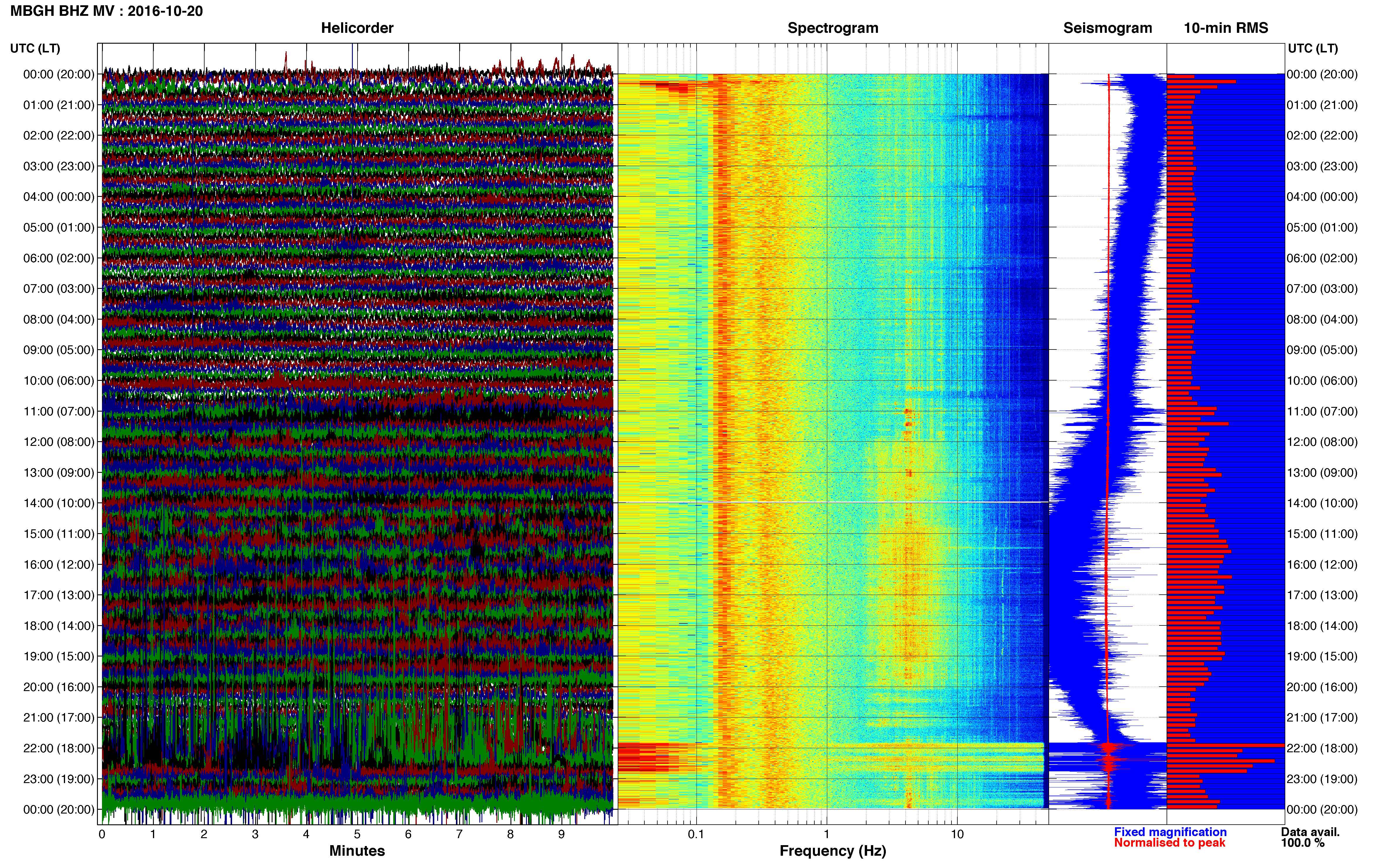Click the 'Frequency (Hz)' axis title

[833, 851]
